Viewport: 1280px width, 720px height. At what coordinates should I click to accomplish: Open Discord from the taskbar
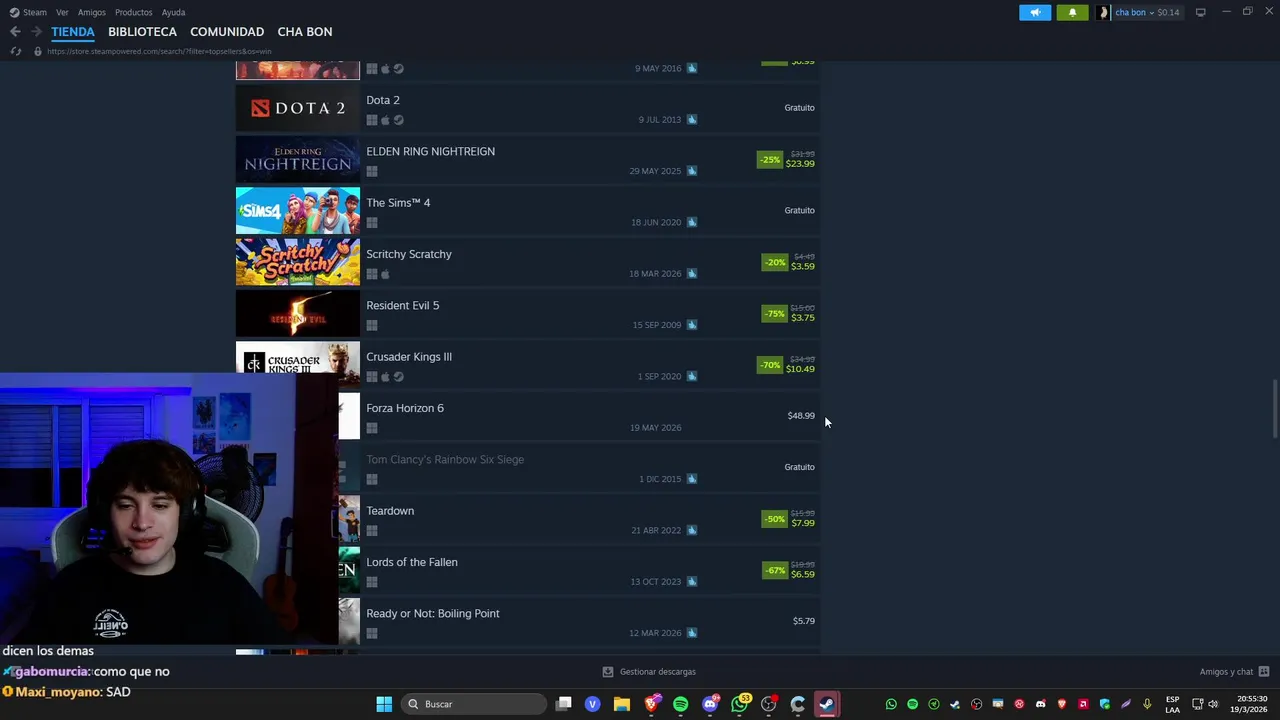pyautogui.click(x=710, y=704)
